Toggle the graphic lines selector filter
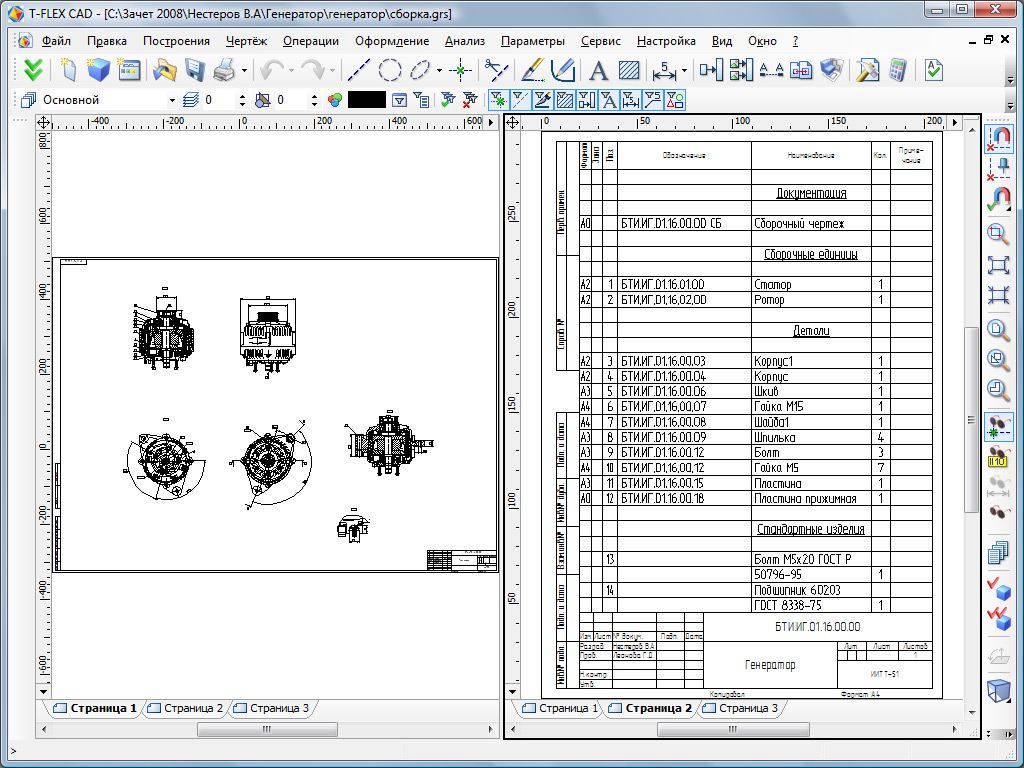 [x=542, y=100]
